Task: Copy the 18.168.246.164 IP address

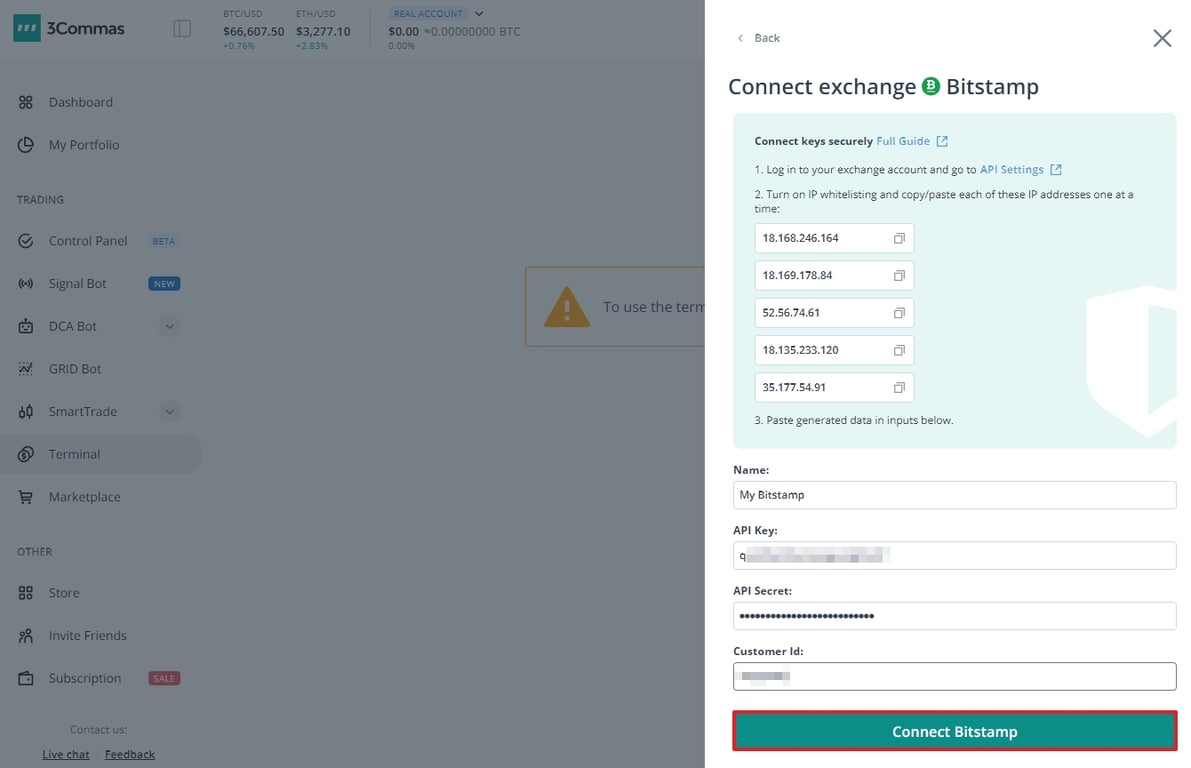Action: point(899,238)
